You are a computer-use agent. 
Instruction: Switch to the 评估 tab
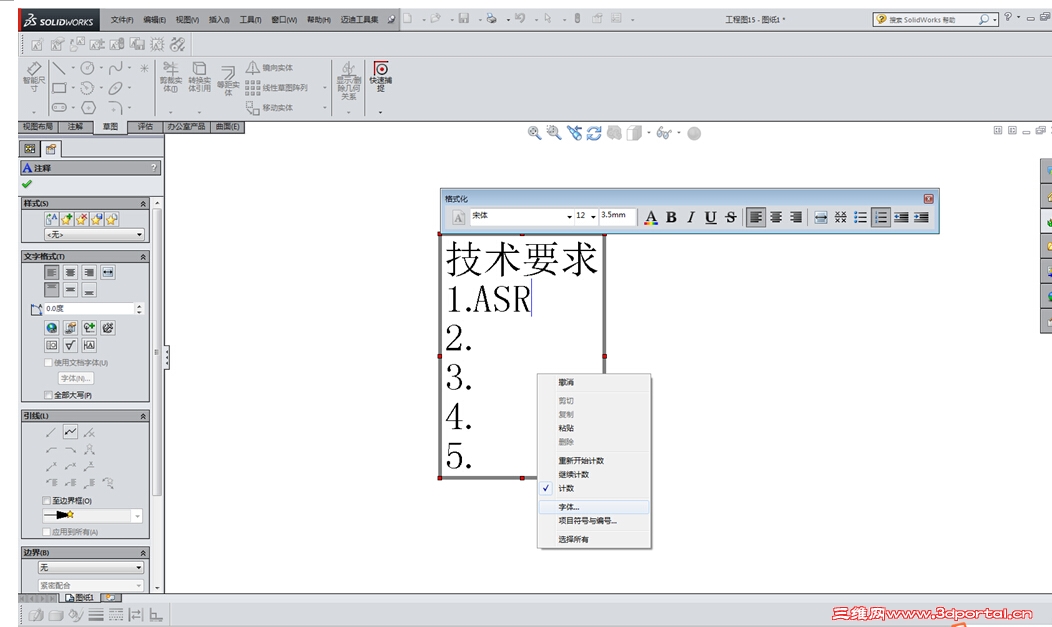tap(145, 127)
